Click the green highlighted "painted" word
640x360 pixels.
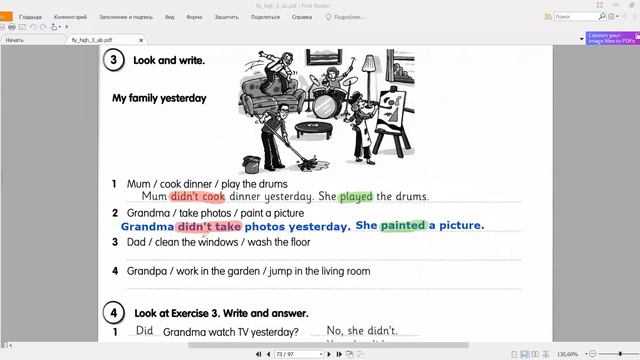coord(403,225)
